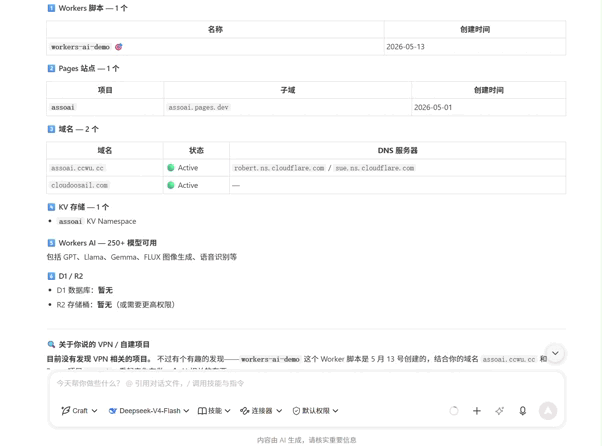Click the GPT, Llama, Gemma, FLUX model description line

click(142, 257)
